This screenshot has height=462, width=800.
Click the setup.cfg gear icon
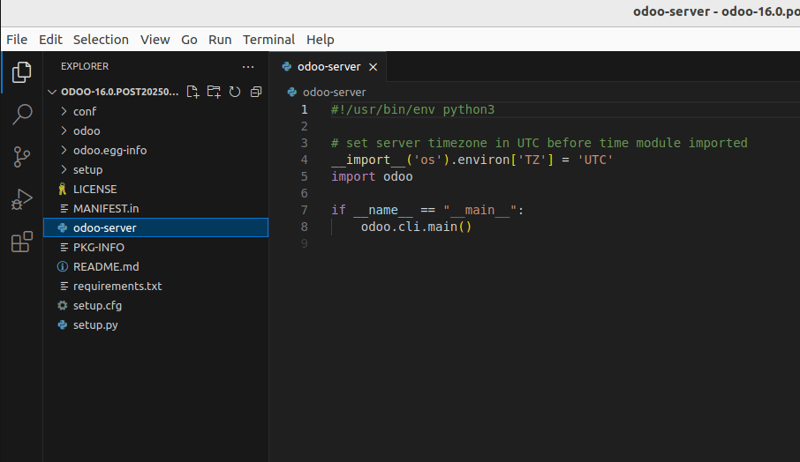pos(62,305)
